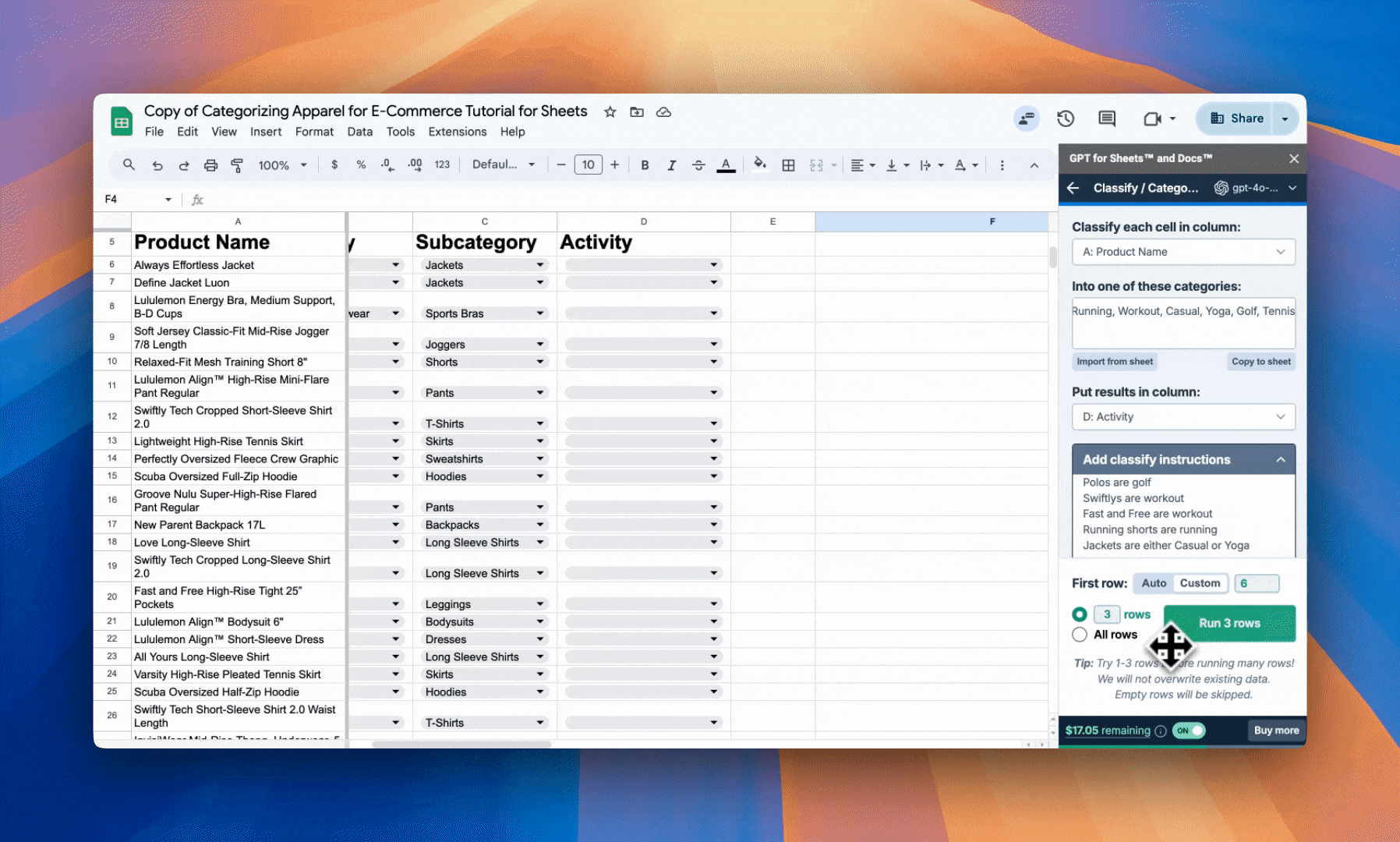Toggle the ON switch next to balance

click(x=1190, y=731)
